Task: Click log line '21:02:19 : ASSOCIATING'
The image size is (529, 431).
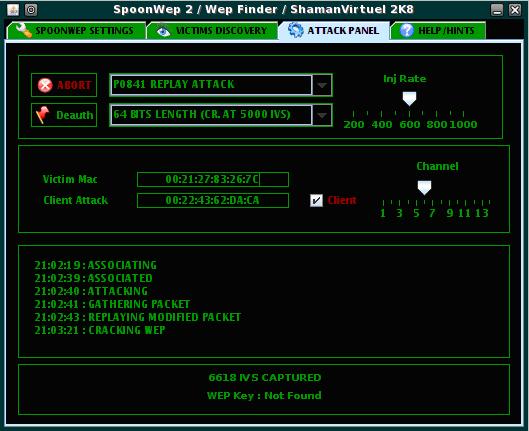Action: click(x=95, y=265)
